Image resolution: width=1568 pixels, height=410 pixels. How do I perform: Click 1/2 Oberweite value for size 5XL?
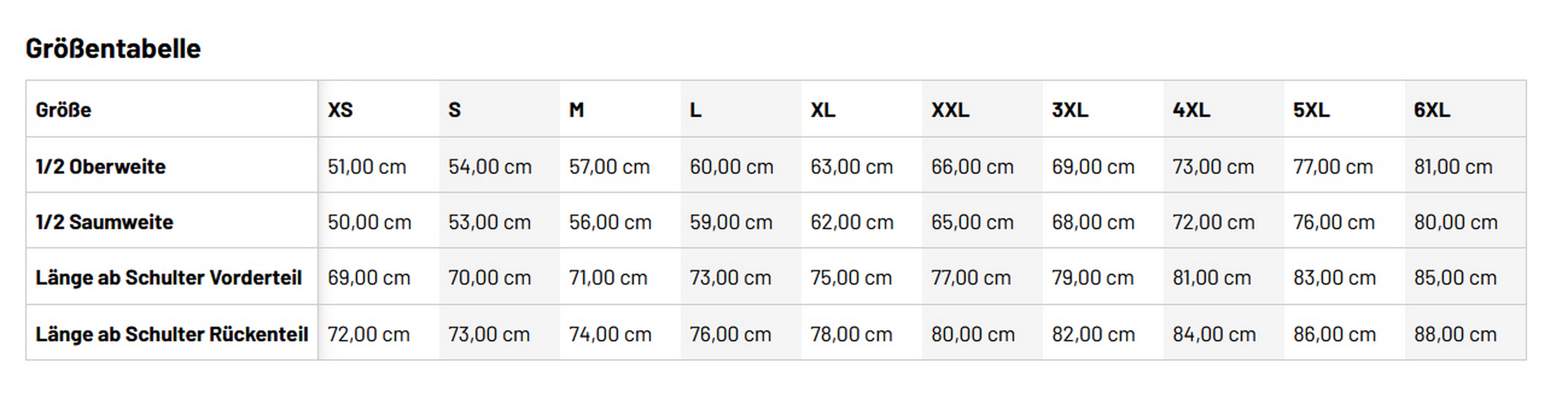click(1333, 166)
